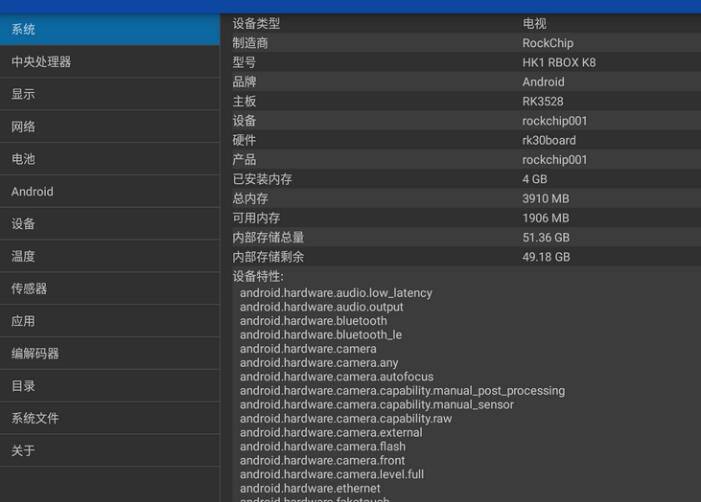Click the 4 GB installed memory value
Viewport: 701px width, 502px height.
point(535,179)
